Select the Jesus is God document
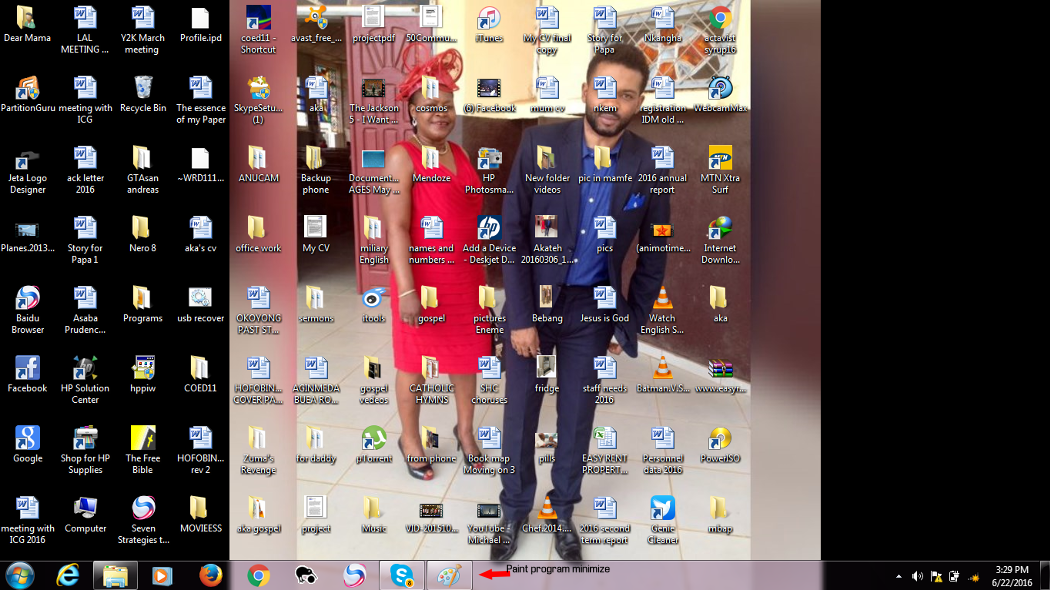 click(x=605, y=305)
